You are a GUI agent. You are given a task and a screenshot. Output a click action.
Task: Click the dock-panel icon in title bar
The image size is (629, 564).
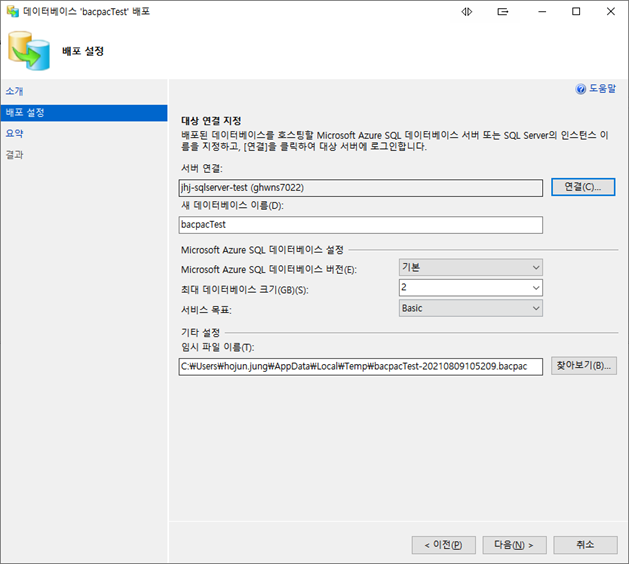tap(503, 12)
